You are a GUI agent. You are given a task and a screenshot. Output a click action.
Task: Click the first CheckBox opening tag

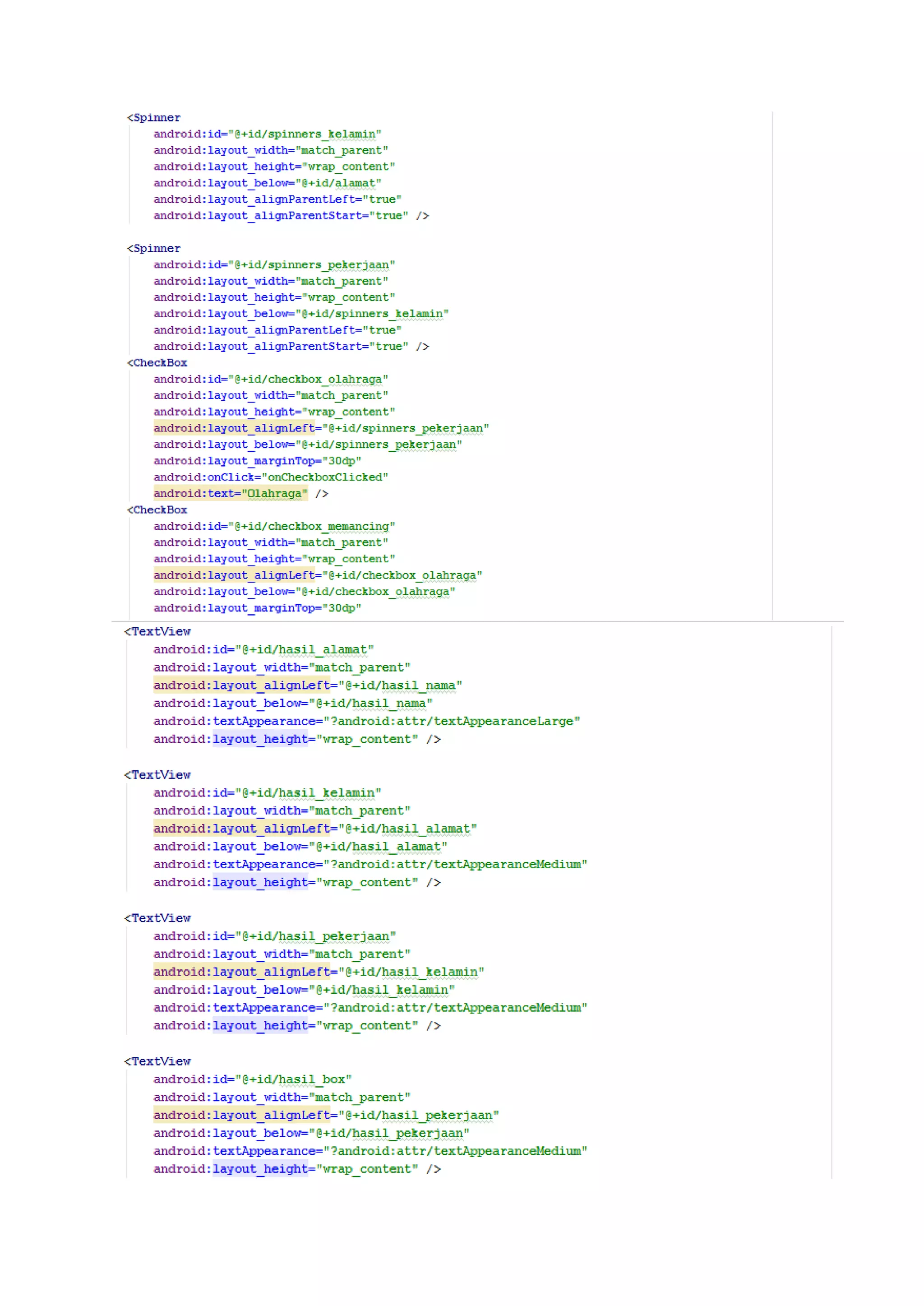157,363
